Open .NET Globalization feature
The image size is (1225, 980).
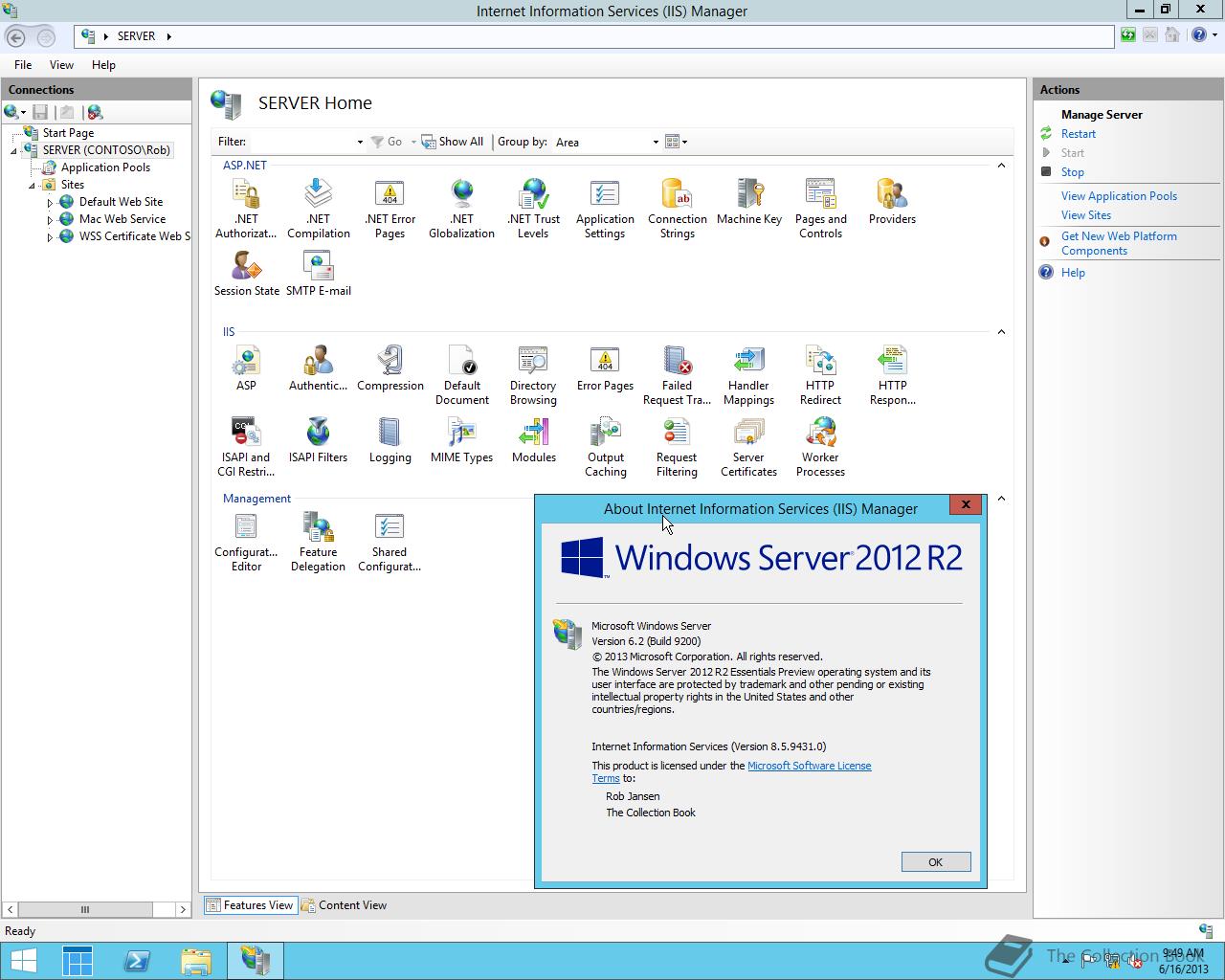point(462,209)
